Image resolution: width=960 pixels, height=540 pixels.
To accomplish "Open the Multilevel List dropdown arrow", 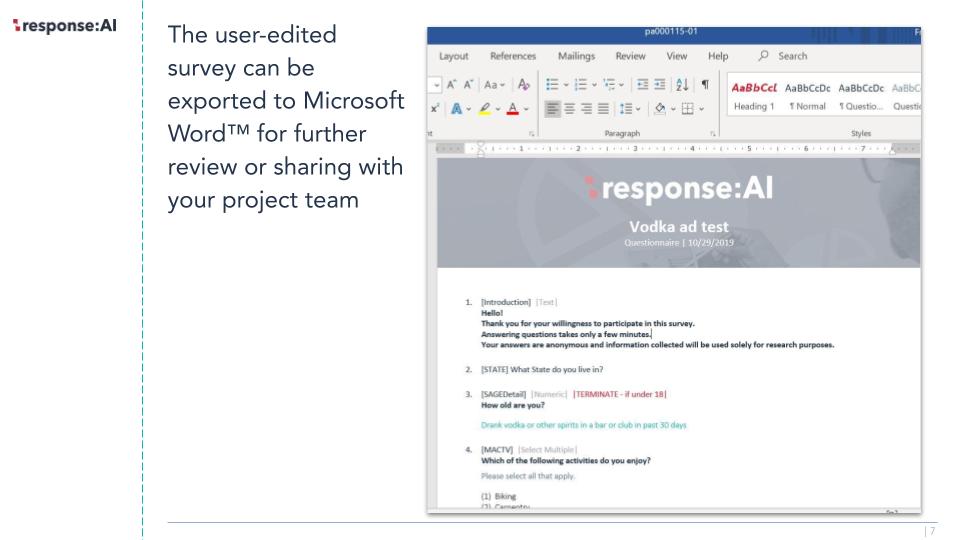I will coord(621,85).
